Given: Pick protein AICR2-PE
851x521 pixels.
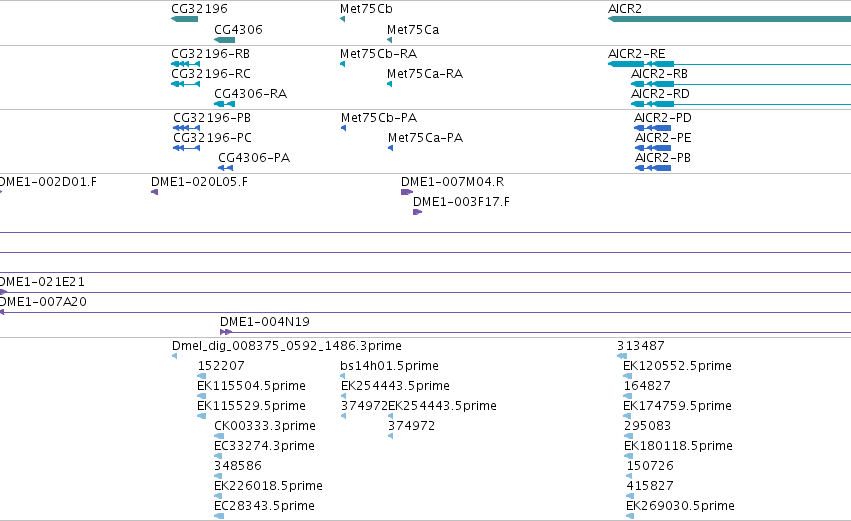Looking at the screenshot, I should click(653, 148).
